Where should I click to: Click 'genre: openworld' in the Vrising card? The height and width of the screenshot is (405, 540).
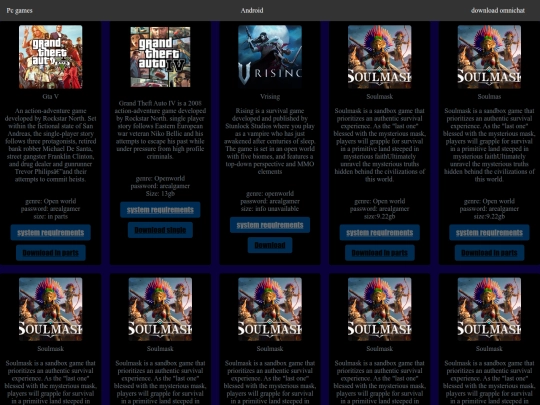(x=270, y=194)
